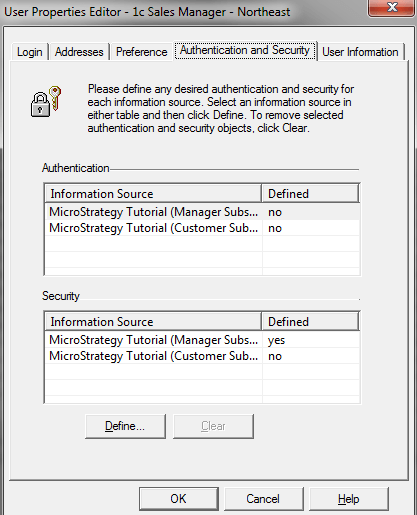Click the Define... button
The image size is (417, 515).
click(x=125, y=426)
